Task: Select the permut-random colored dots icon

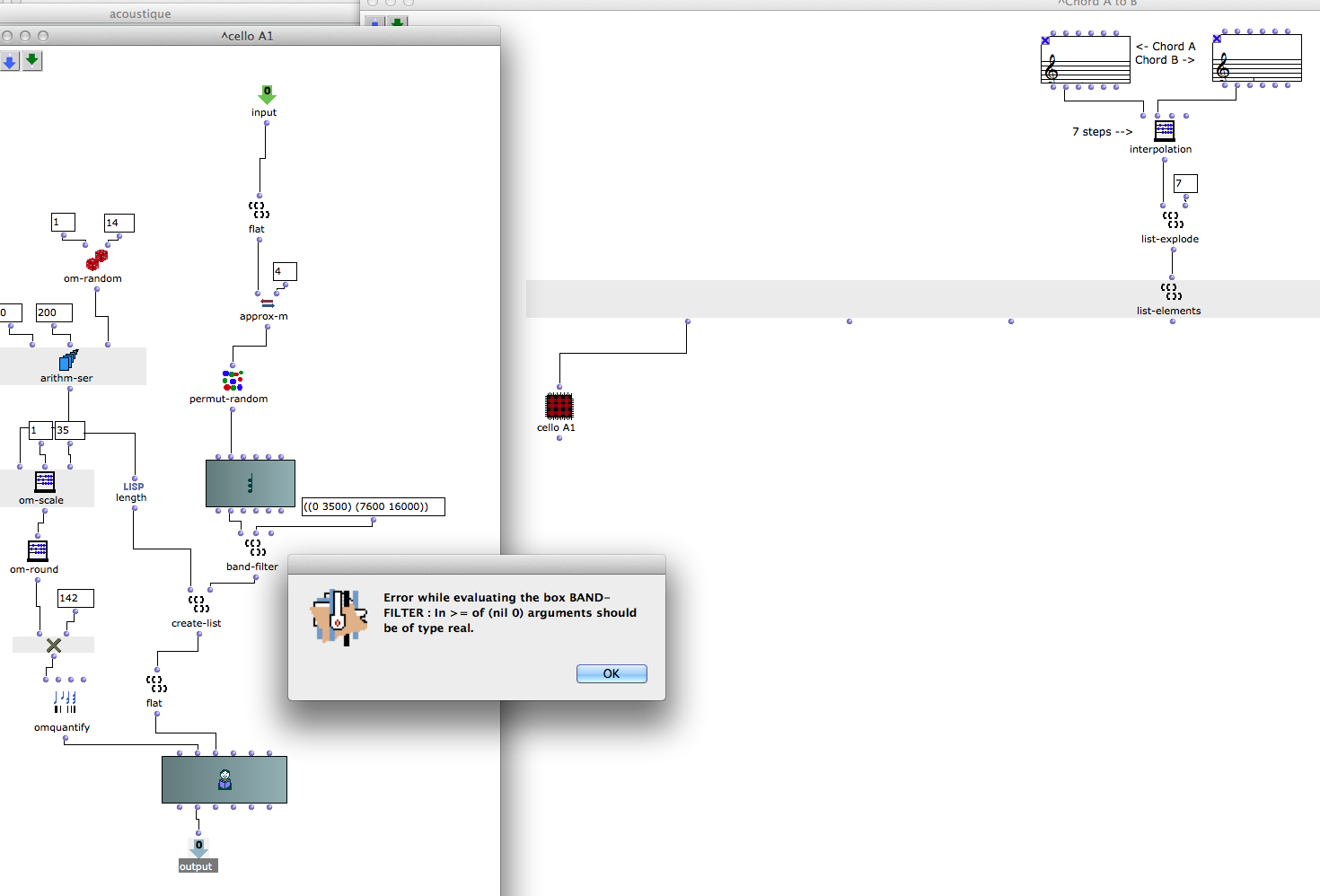Action: pos(233,380)
